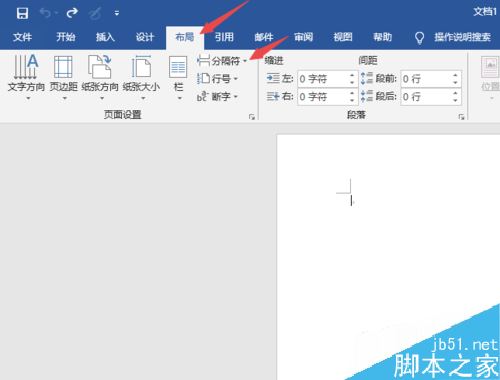Click the 页面设置 group label

click(123, 115)
